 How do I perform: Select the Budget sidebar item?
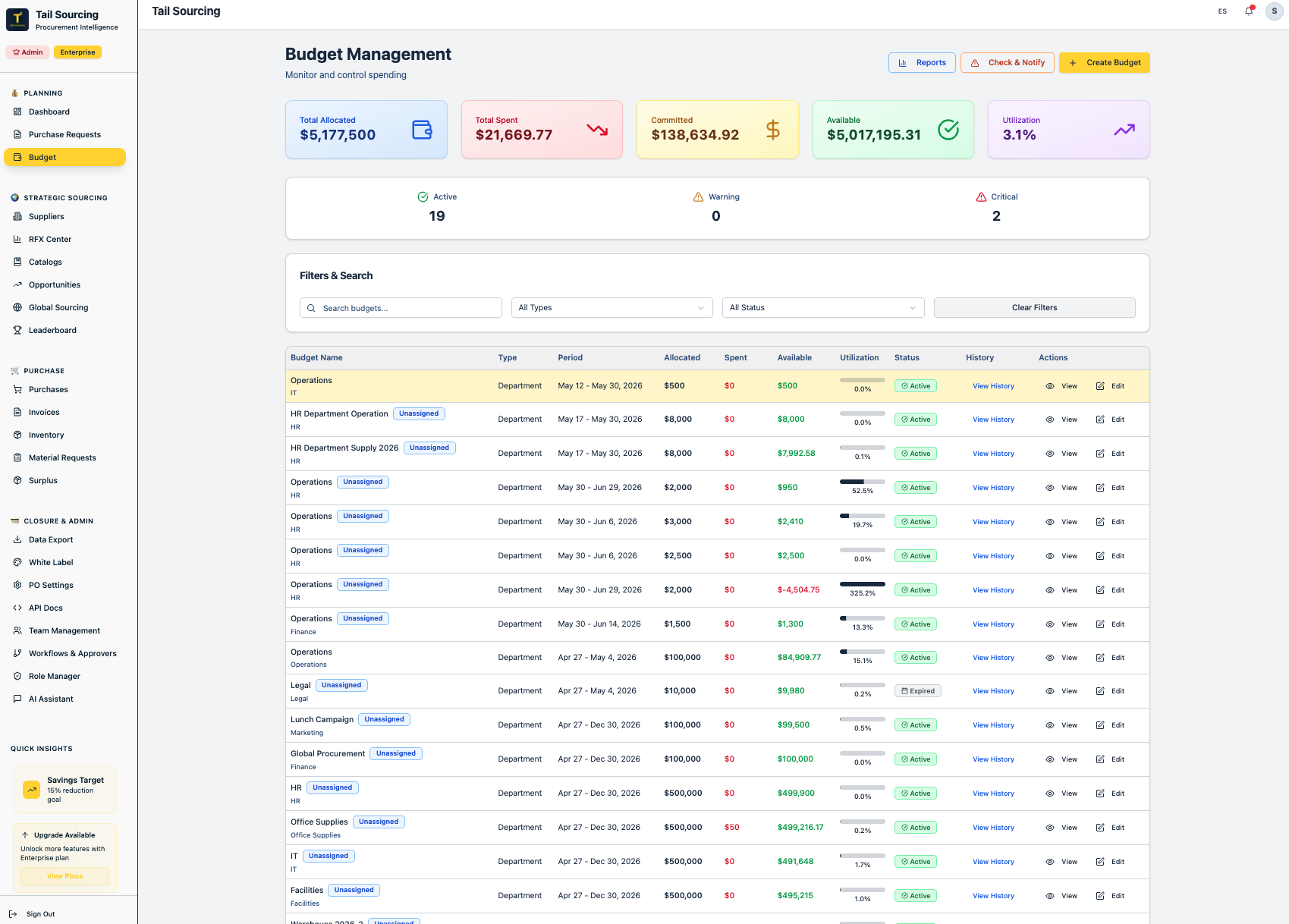[x=64, y=157]
